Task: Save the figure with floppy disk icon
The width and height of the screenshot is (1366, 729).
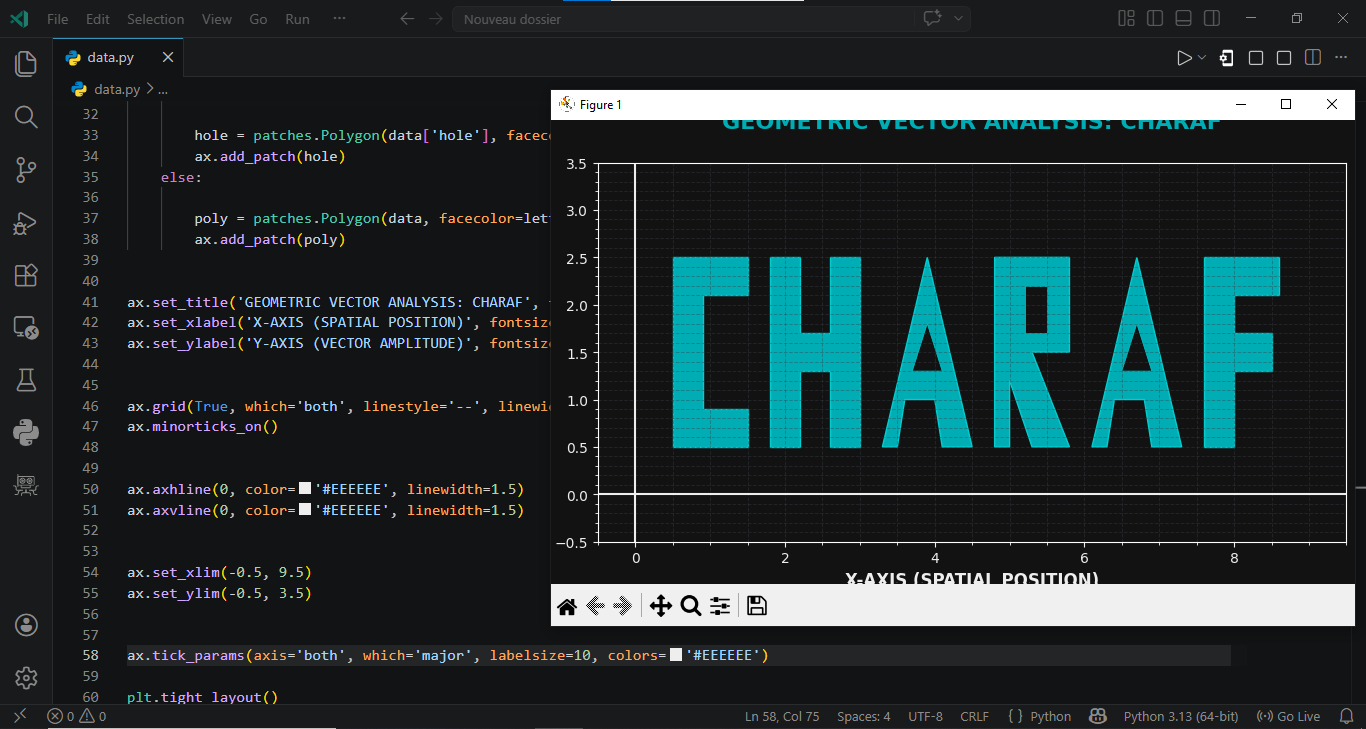Action: click(757, 606)
